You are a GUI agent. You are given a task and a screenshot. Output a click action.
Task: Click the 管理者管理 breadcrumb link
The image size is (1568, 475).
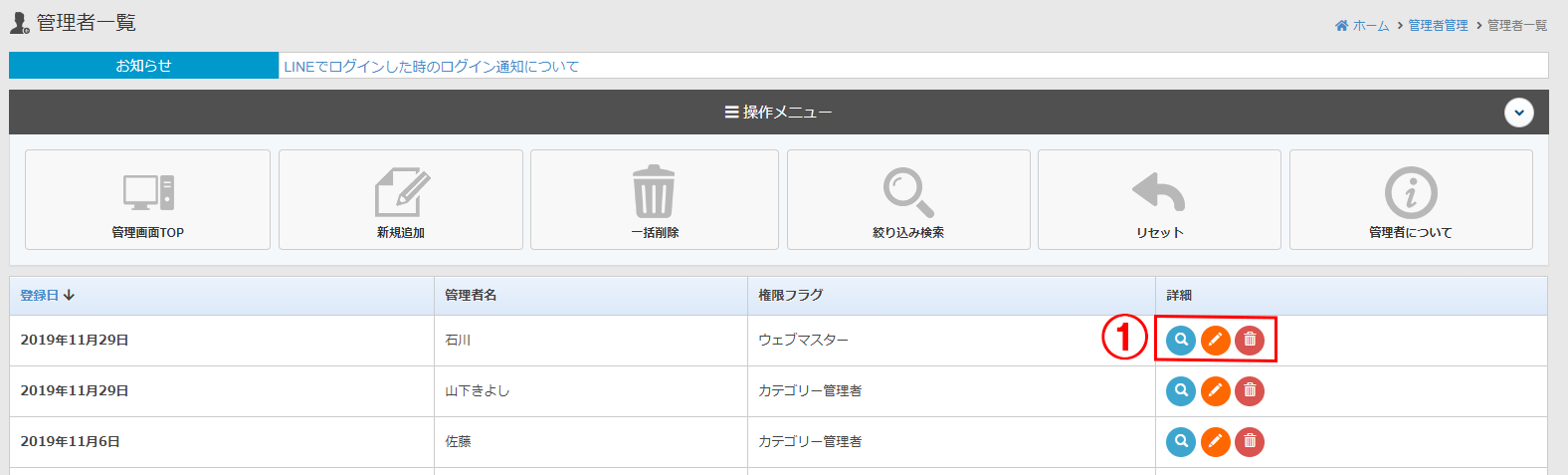coord(1438,26)
